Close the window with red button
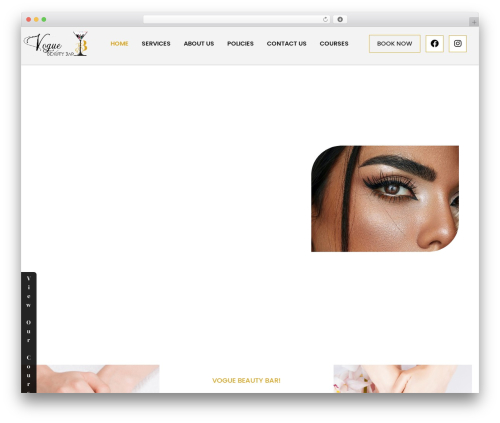 29,19
